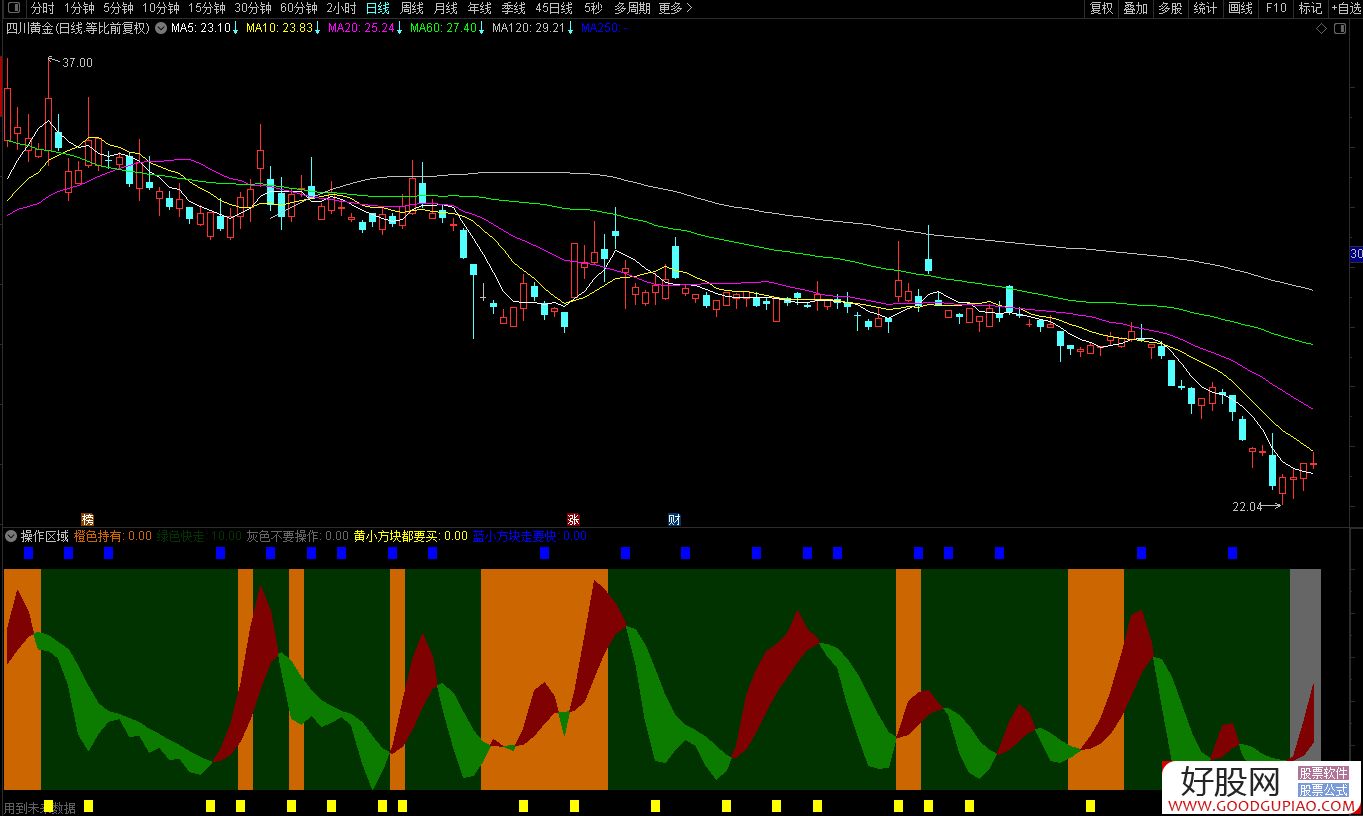
Task: Click the 涨 event marker icon
Action: [x=573, y=519]
